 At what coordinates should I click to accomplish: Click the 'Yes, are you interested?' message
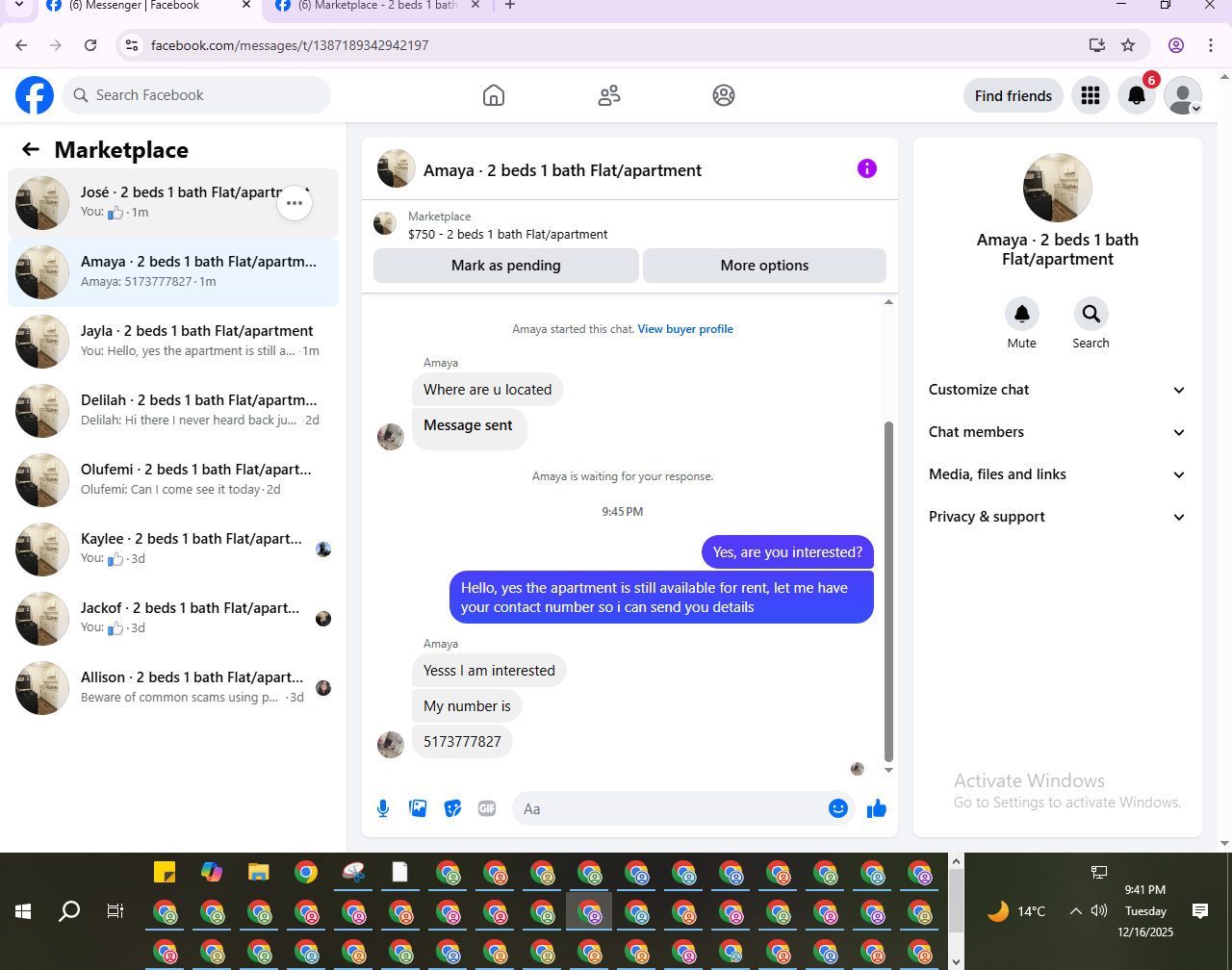tap(787, 552)
